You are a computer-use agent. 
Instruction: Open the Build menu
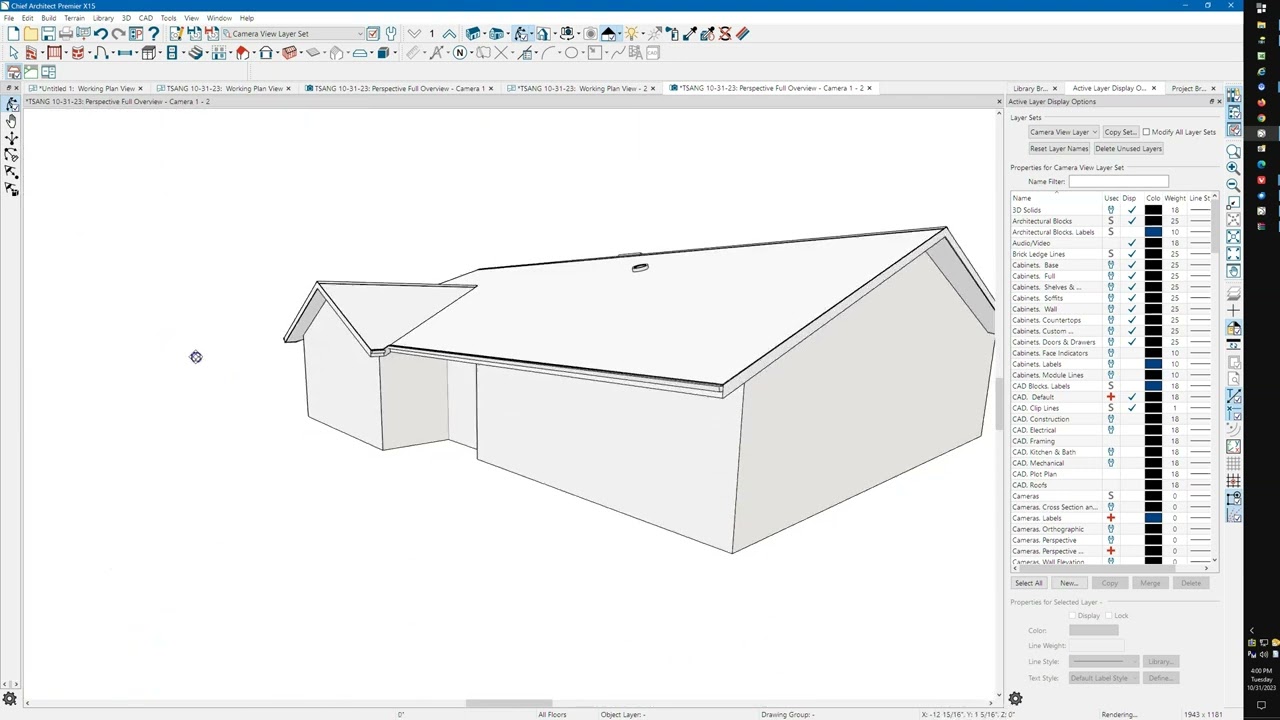tap(48, 18)
